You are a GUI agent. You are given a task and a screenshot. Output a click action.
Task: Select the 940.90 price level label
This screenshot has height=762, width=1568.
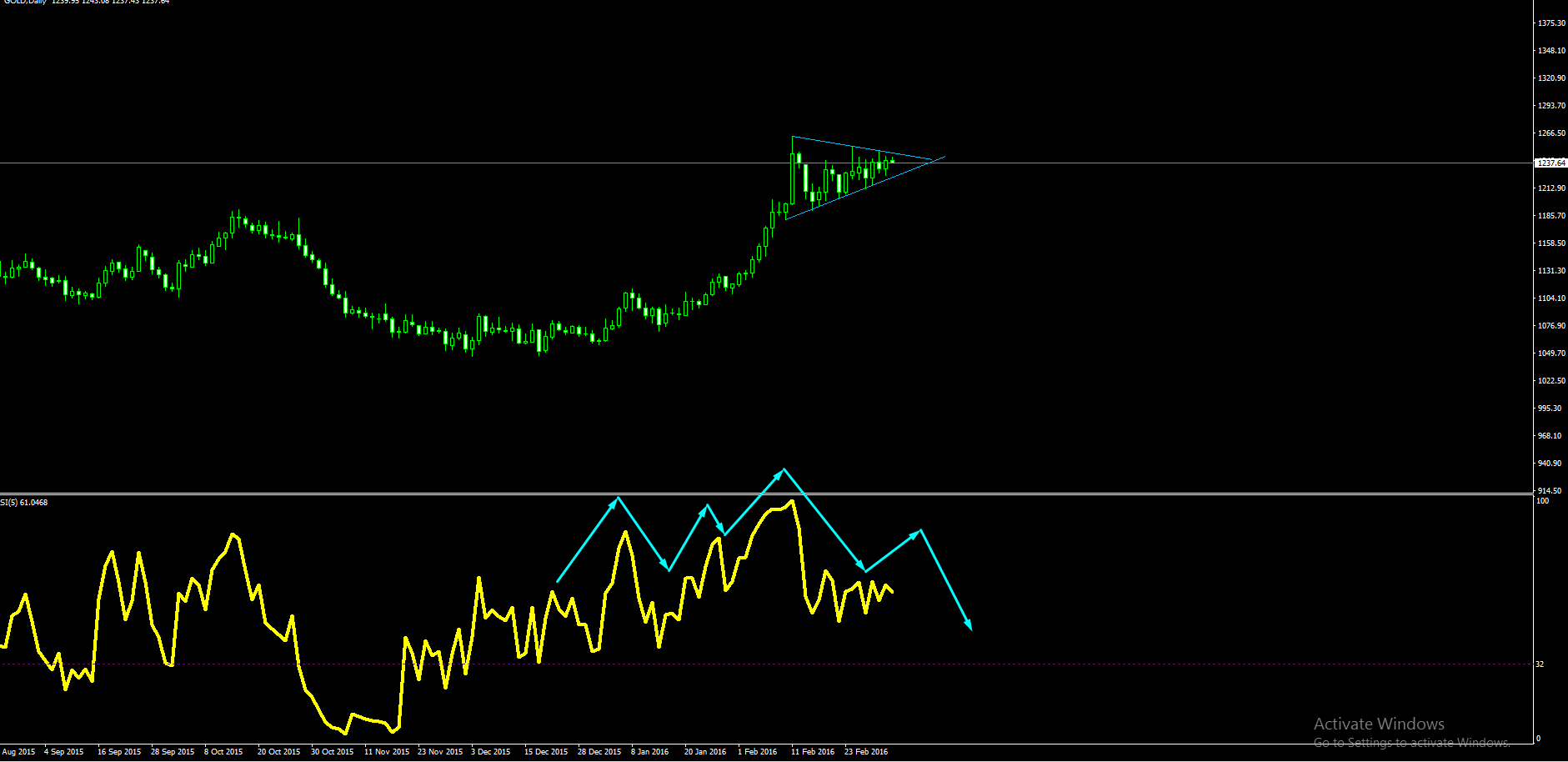pos(1550,464)
